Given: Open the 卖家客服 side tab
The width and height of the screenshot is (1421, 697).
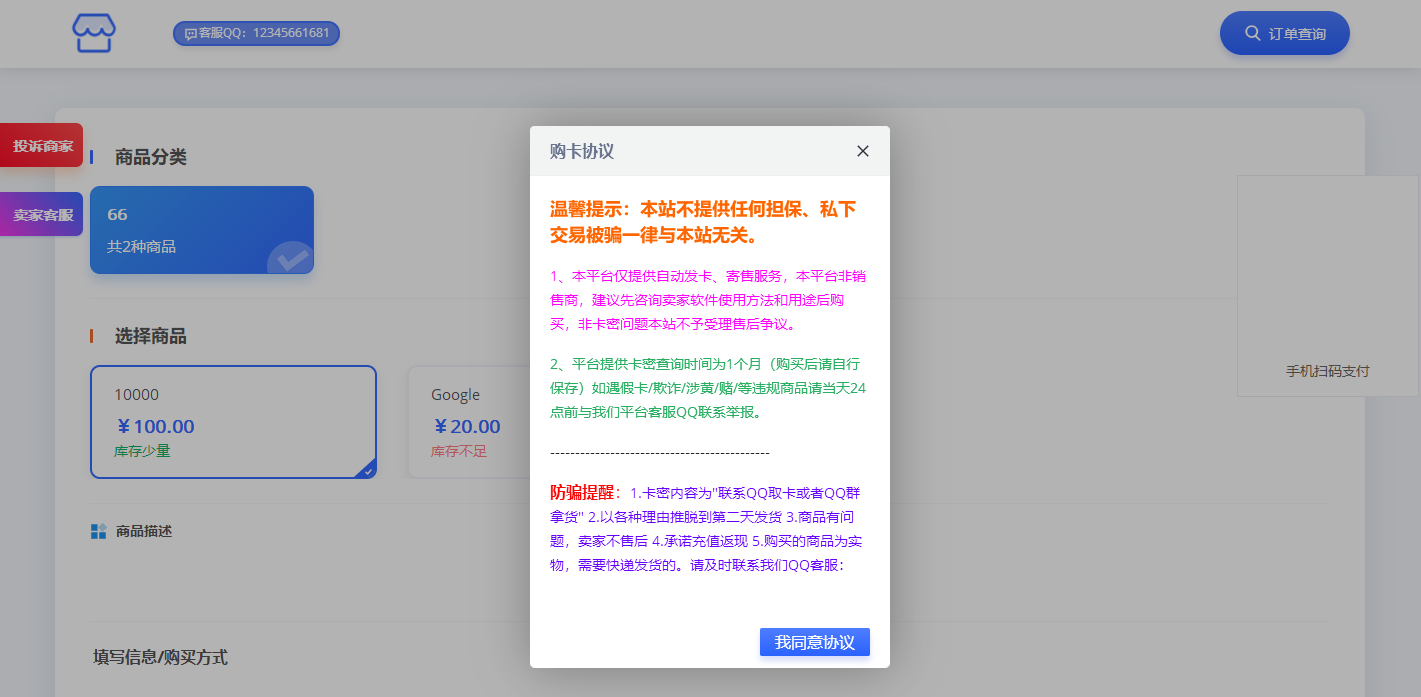Looking at the screenshot, I should click(x=42, y=215).
